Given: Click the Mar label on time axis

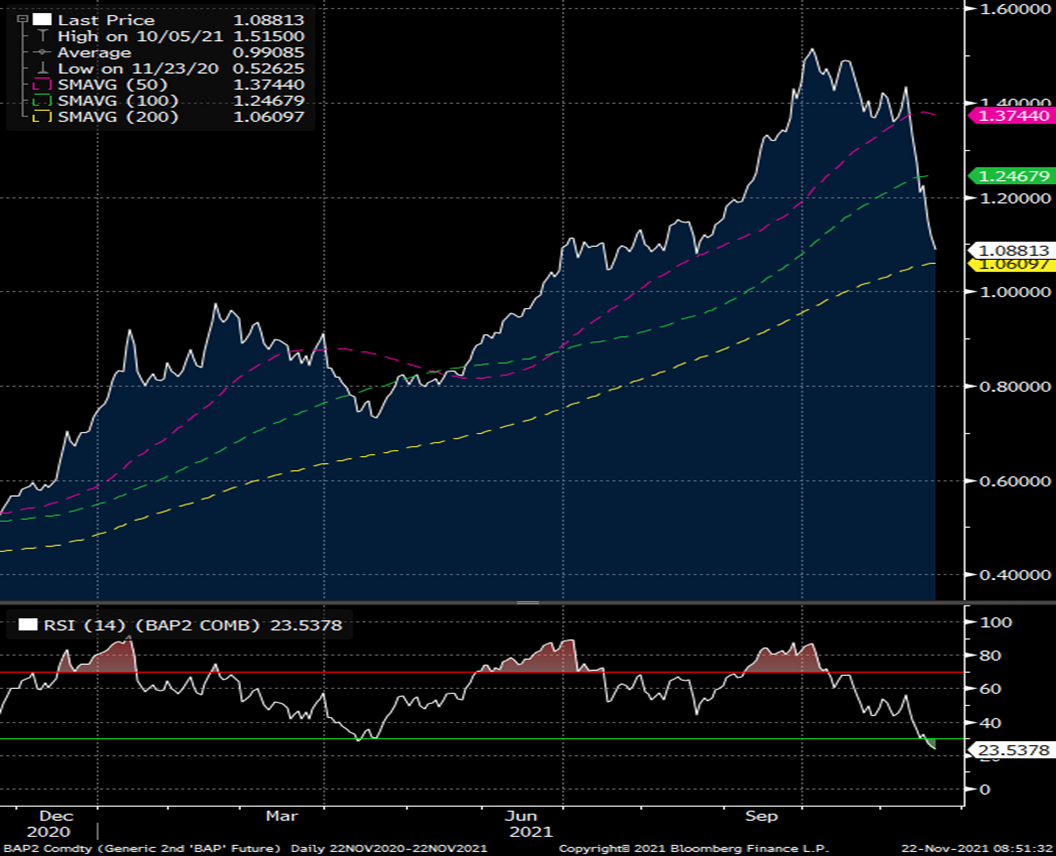Looking at the screenshot, I should (x=282, y=816).
